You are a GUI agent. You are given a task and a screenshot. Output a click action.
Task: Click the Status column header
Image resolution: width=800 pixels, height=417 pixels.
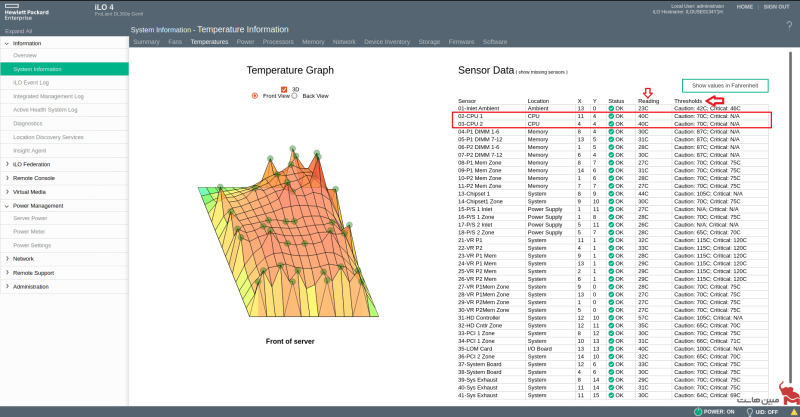tap(616, 101)
